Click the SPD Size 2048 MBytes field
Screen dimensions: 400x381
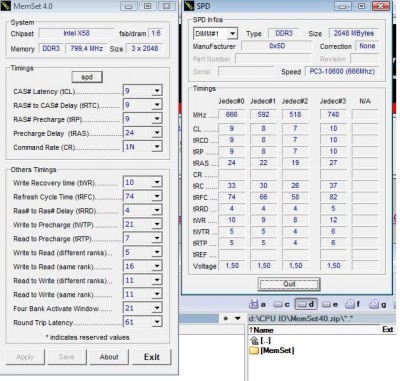click(x=354, y=33)
